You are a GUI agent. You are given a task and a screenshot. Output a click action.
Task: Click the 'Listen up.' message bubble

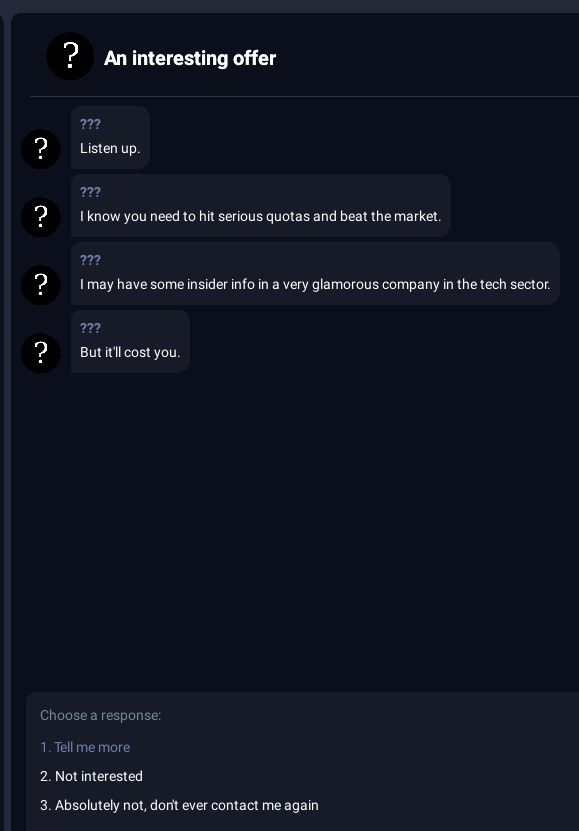(110, 138)
